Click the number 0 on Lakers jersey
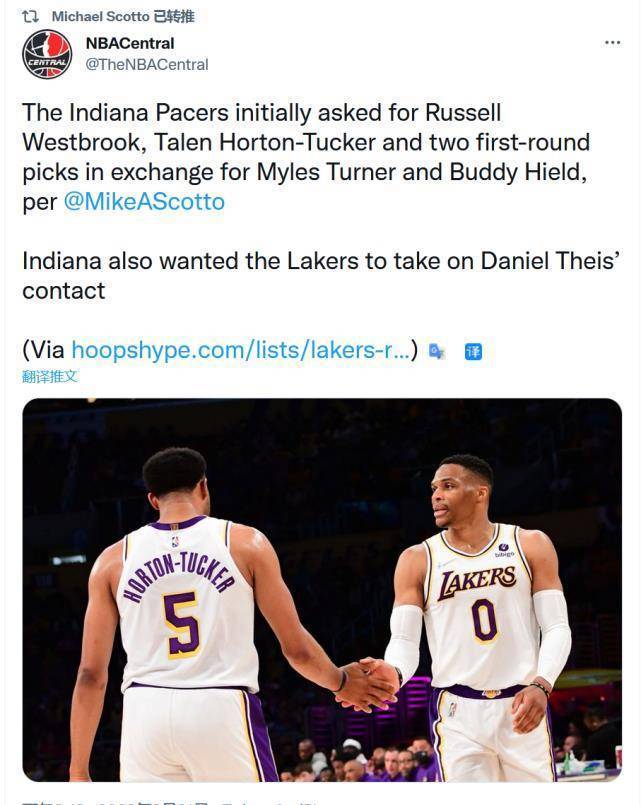Screen dimensions: 641x805 tap(484, 621)
